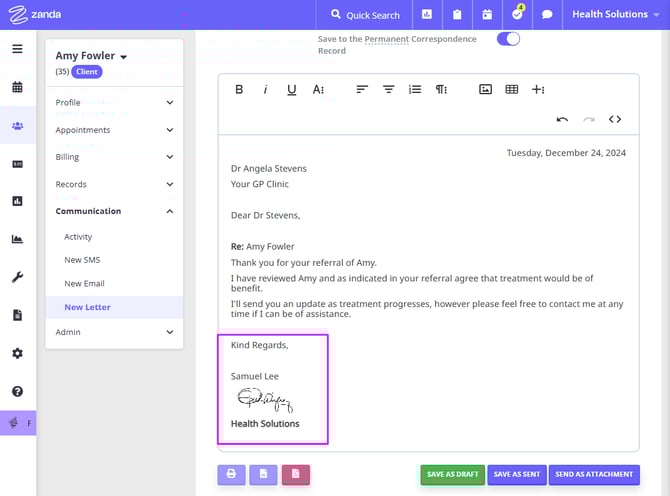The image size is (670, 496).
Task: Open the Health Solutions account dropdown
Action: (617, 15)
